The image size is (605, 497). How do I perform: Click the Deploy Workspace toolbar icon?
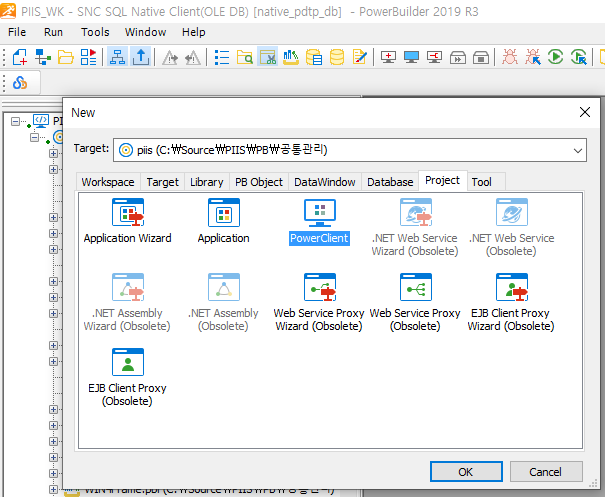pos(434,57)
